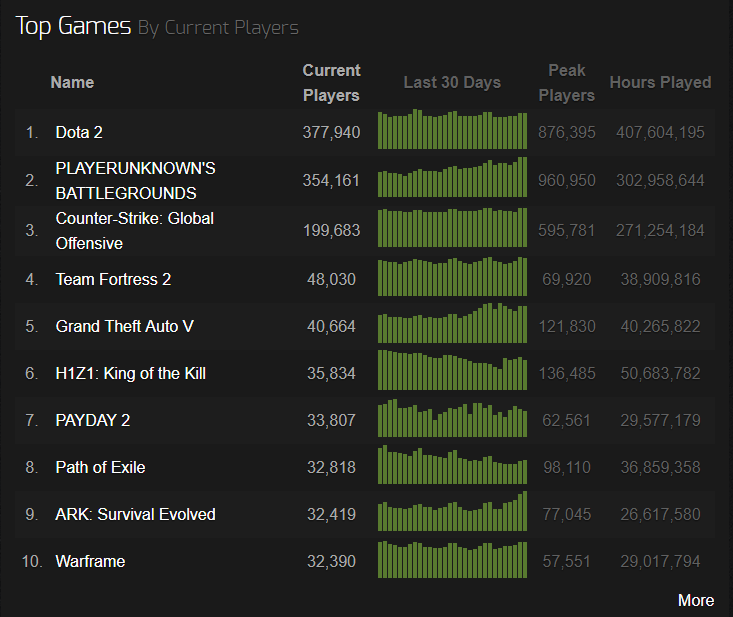Click the Peak Players column header
The height and width of the screenshot is (617, 733).
click(566, 83)
